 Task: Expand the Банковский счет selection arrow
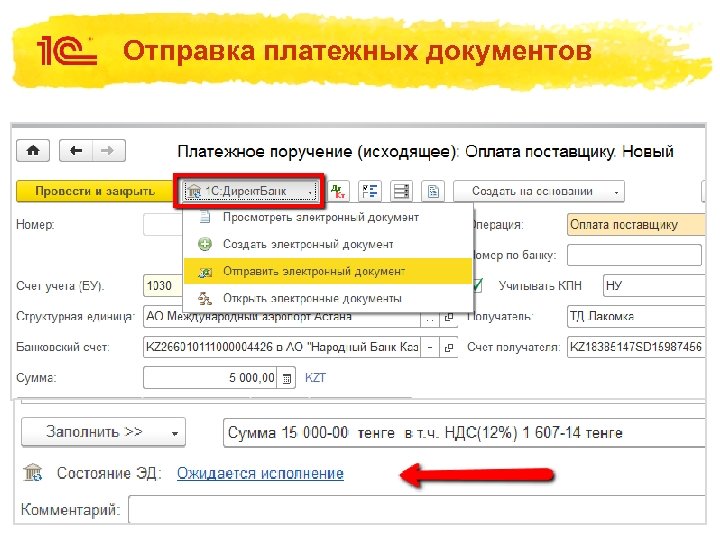click(x=430, y=348)
